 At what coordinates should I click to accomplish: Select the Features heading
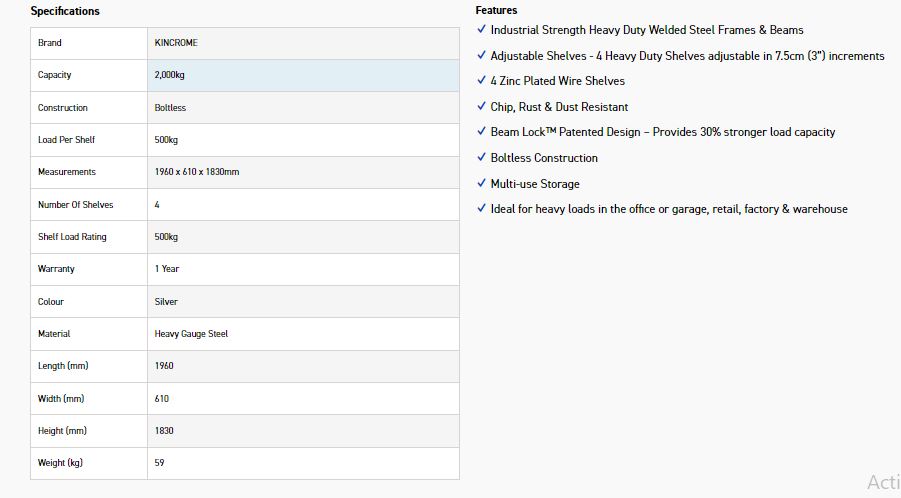click(x=497, y=10)
